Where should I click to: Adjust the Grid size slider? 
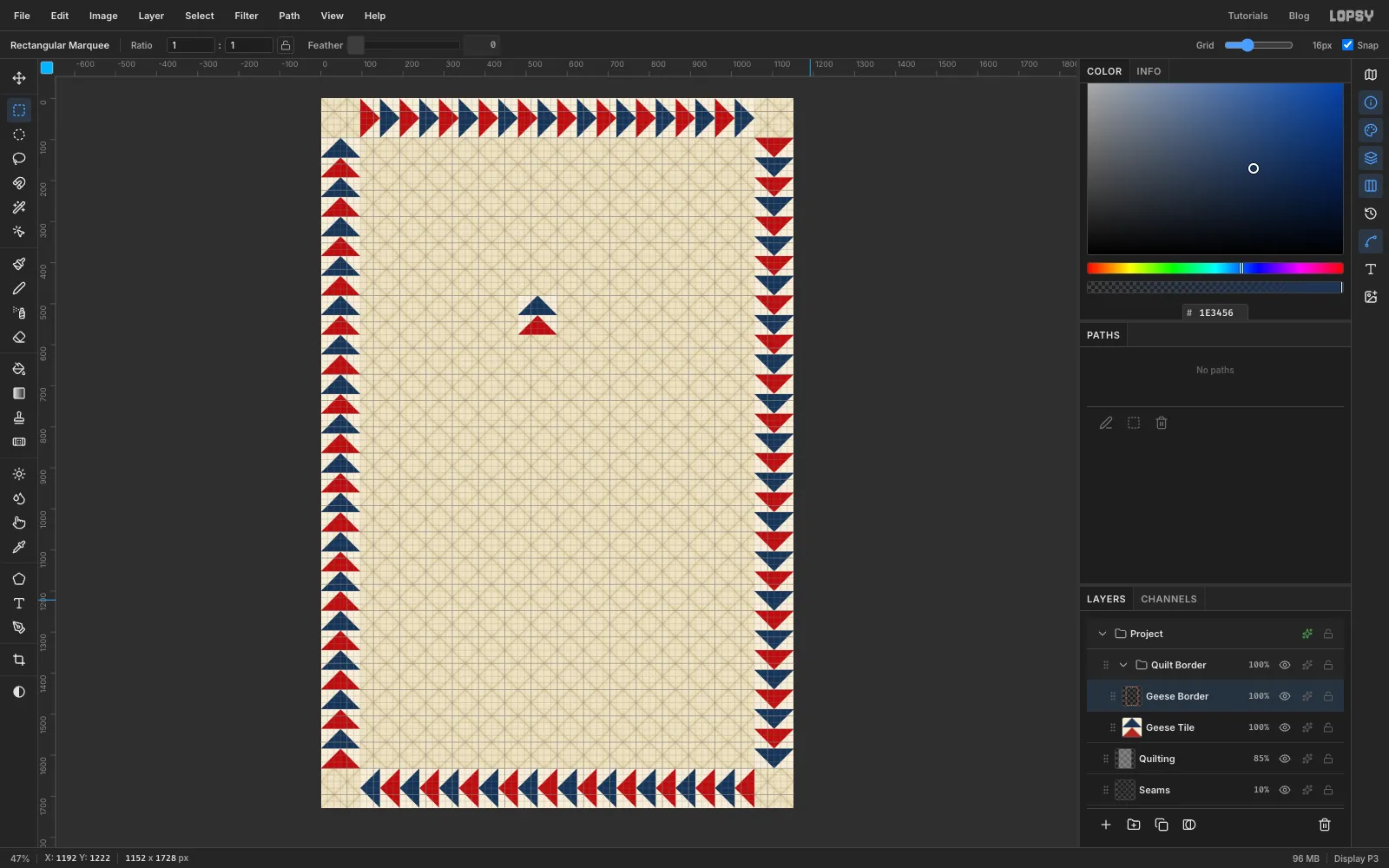tap(1259, 45)
